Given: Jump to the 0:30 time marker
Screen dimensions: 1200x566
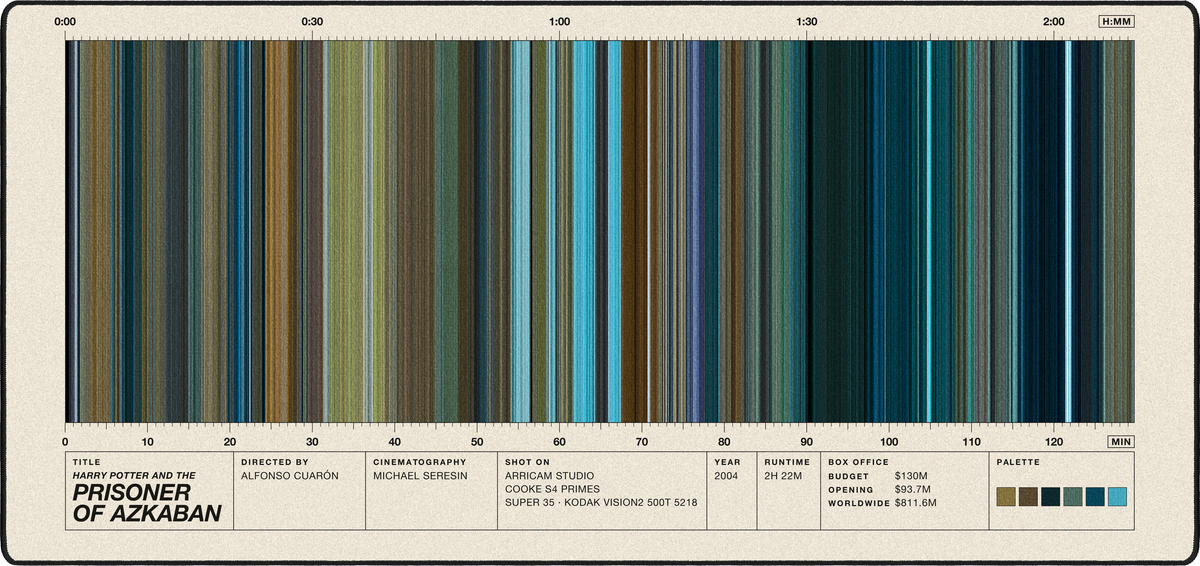Looking at the screenshot, I should (x=313, y=21).
